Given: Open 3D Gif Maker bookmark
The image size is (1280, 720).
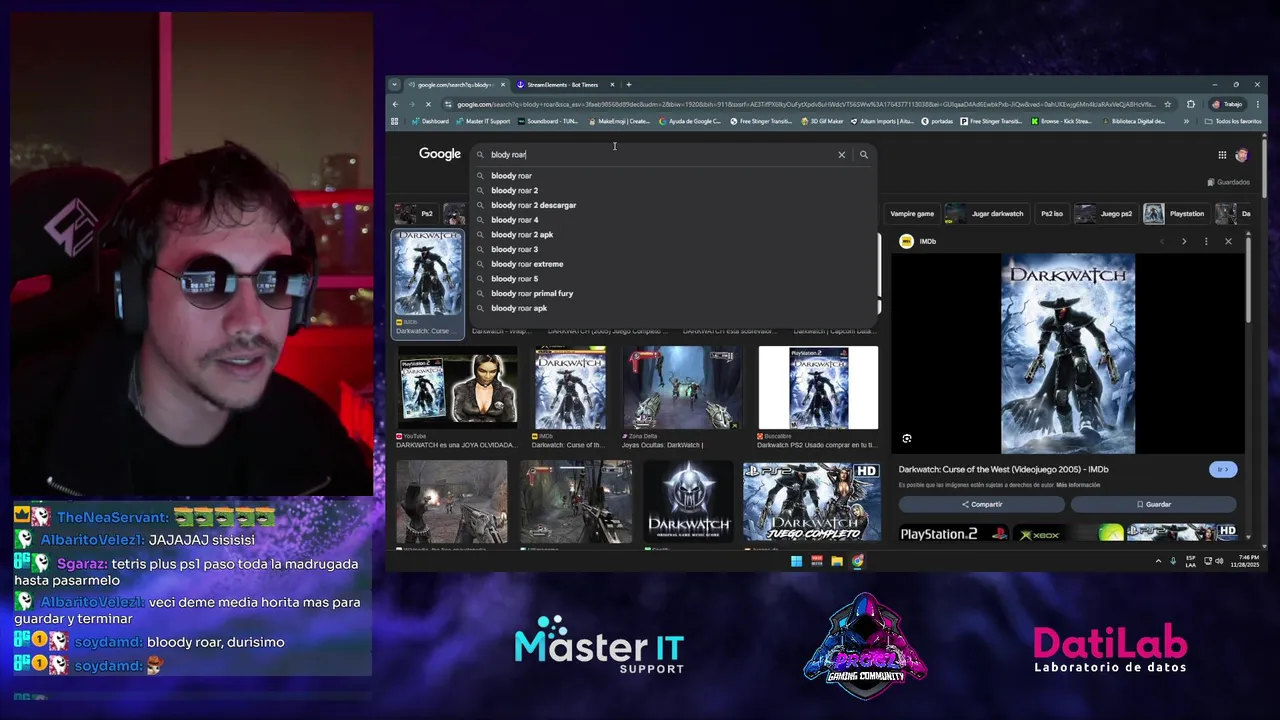Looking at the screenshot, I should pos(820,121).
